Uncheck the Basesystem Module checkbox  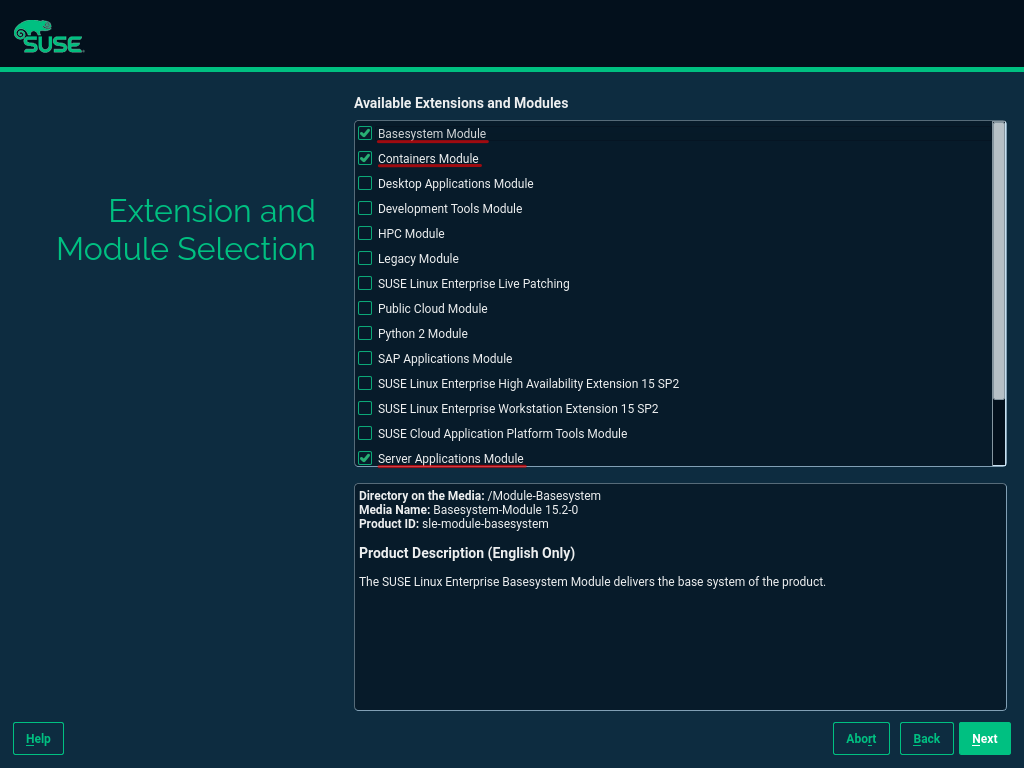coord(365,132)
